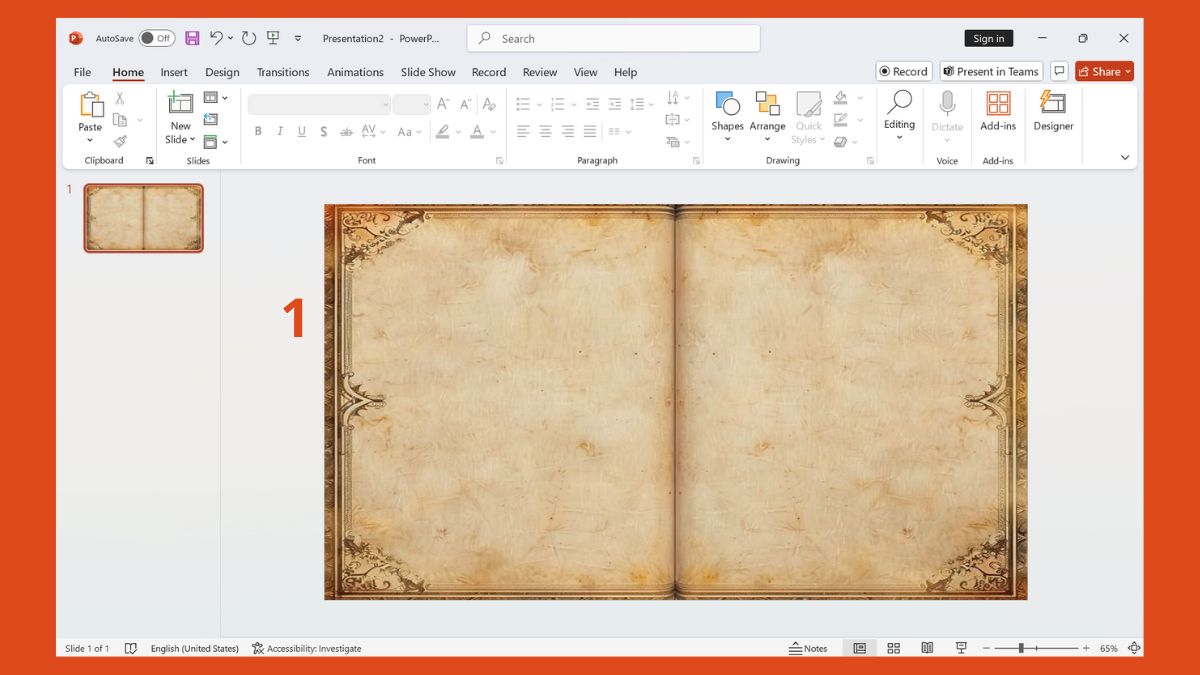
Task: Click the Bold formatting icon
Action: tap(258, 131)
